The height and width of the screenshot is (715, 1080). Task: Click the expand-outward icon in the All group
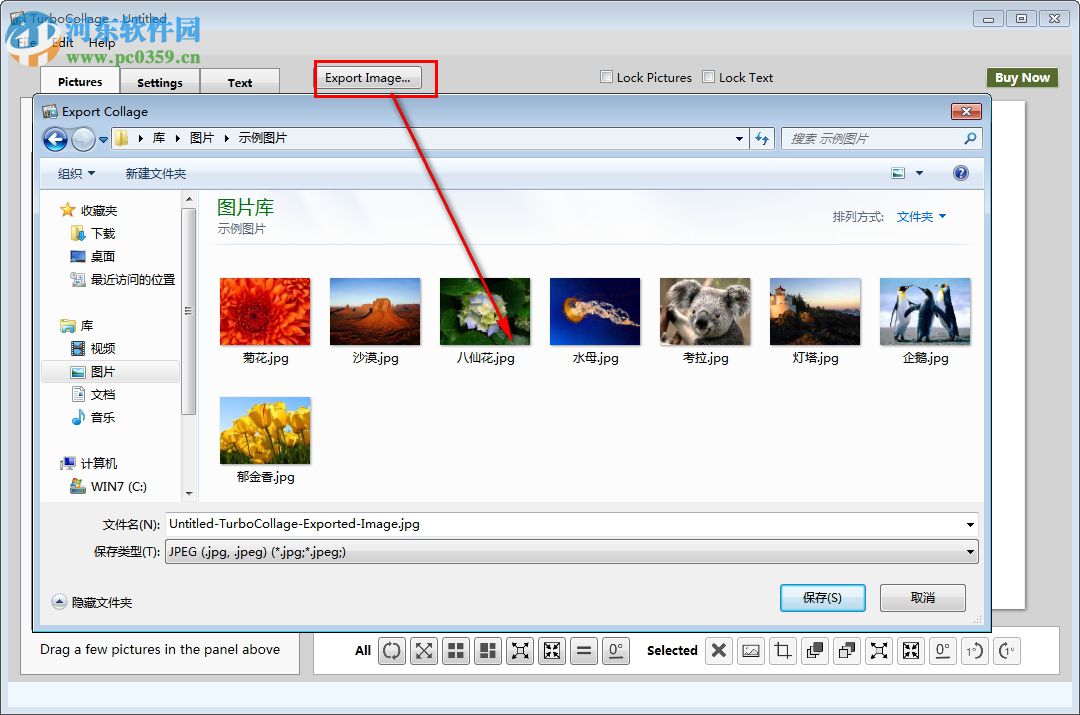tap(520, 650)
